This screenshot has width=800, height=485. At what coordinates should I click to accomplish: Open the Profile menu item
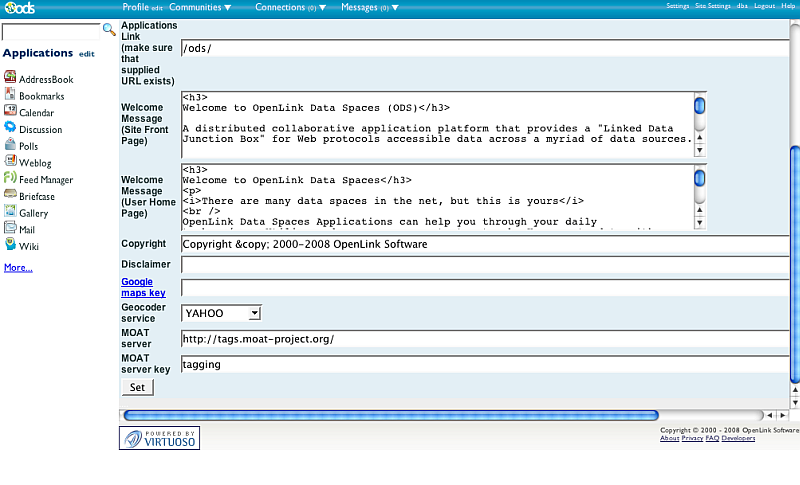[135, 7]
